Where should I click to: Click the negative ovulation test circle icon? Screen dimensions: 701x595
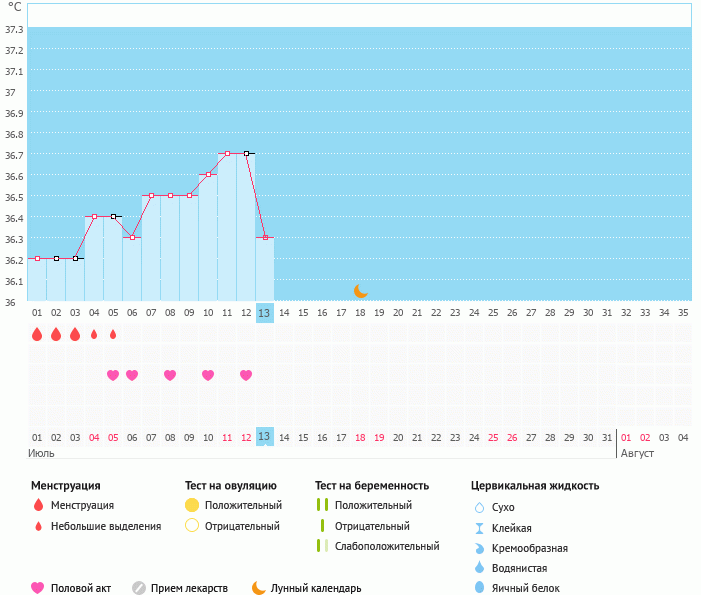tap(192, 525)
